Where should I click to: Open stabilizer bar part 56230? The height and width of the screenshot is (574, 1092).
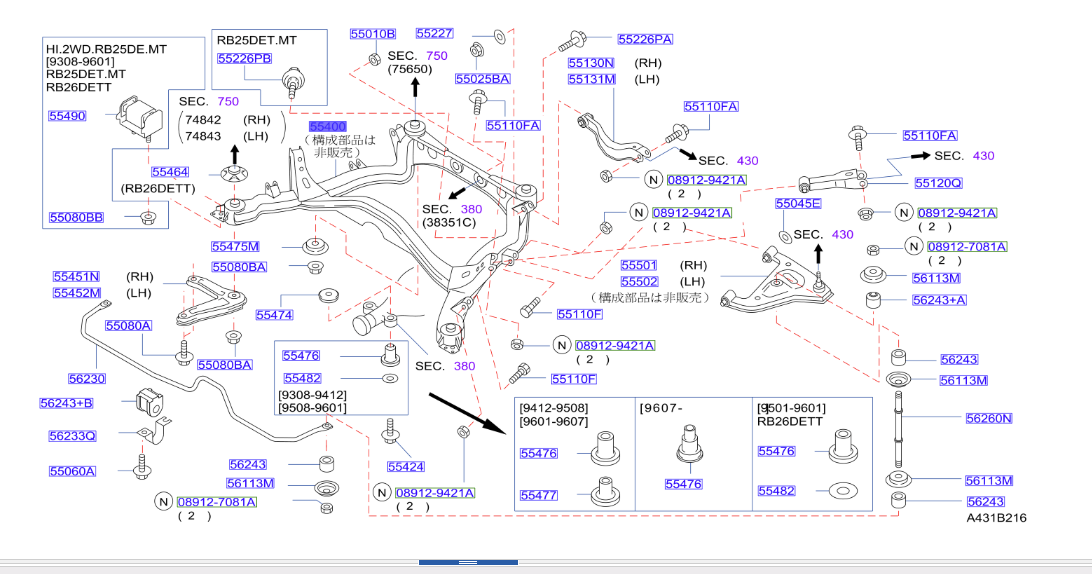[87, 379]
